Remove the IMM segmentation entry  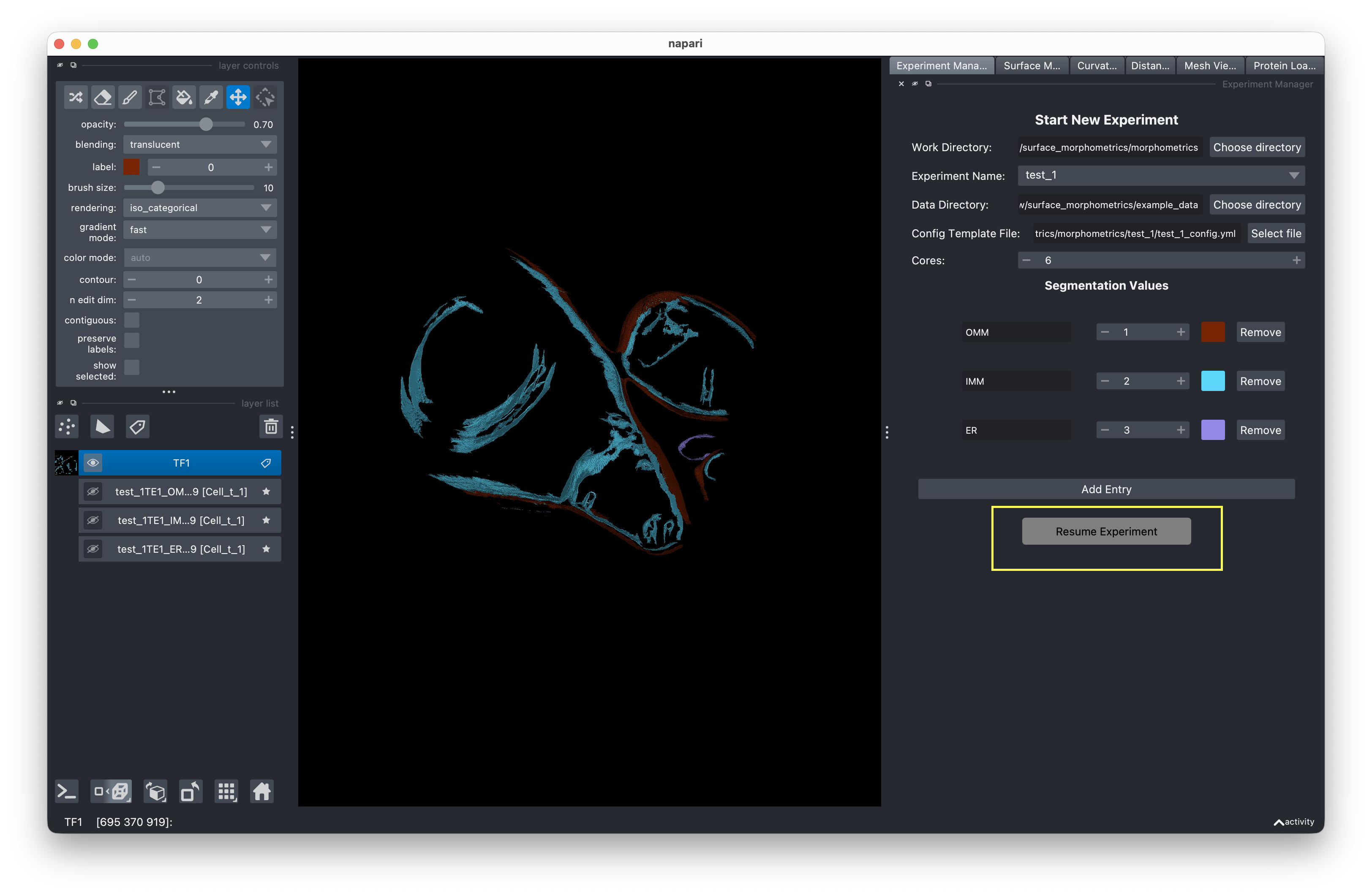click(x=1260, y=381)
